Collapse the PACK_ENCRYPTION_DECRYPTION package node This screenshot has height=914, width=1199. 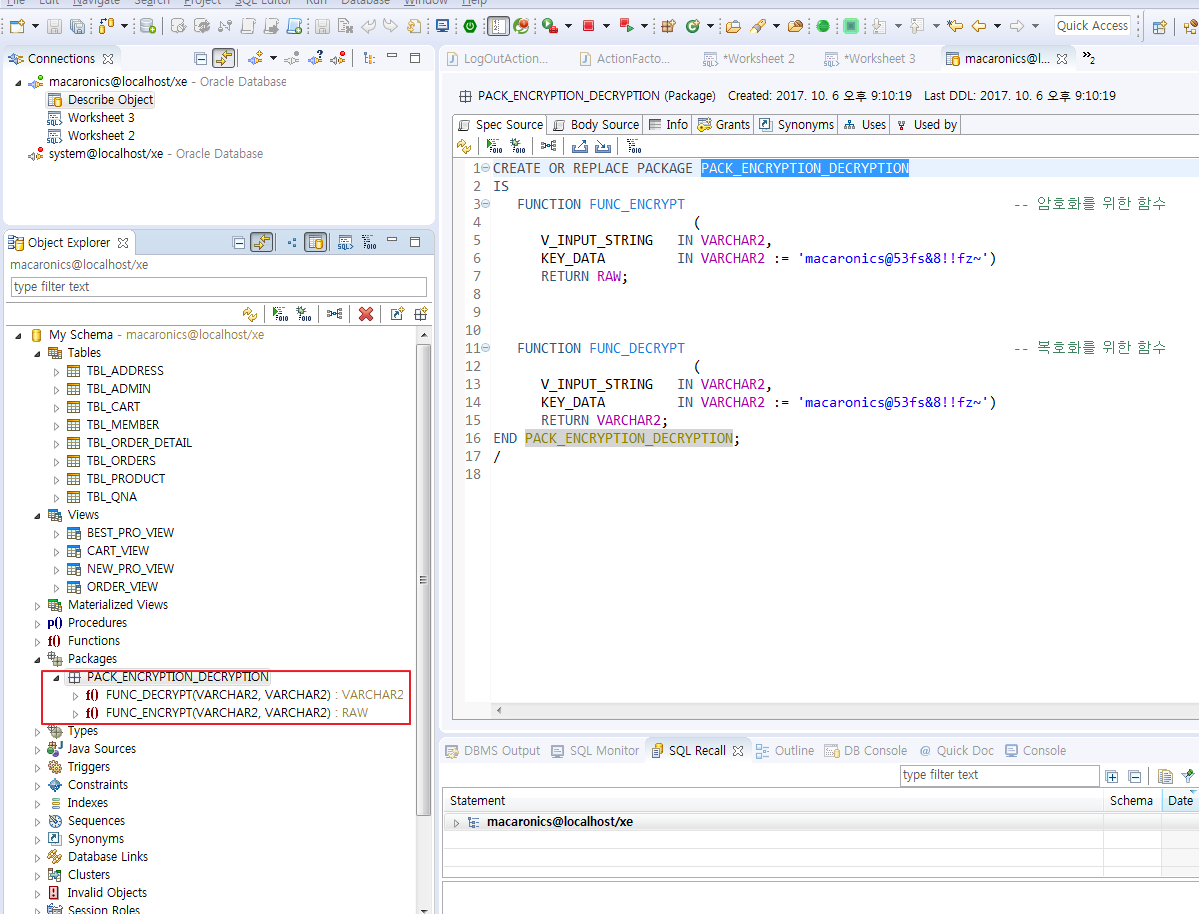click(57, 677)
